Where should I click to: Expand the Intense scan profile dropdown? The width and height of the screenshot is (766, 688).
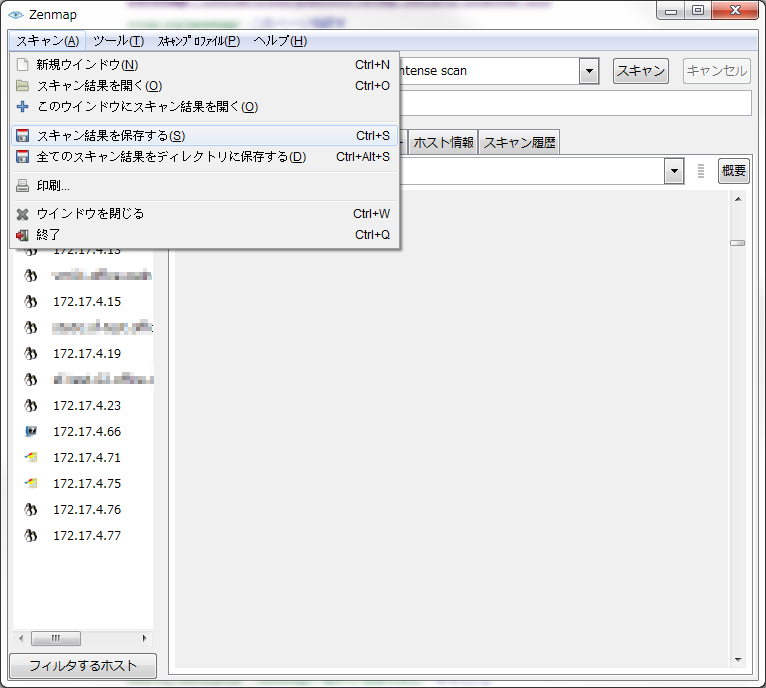(589, 71)
